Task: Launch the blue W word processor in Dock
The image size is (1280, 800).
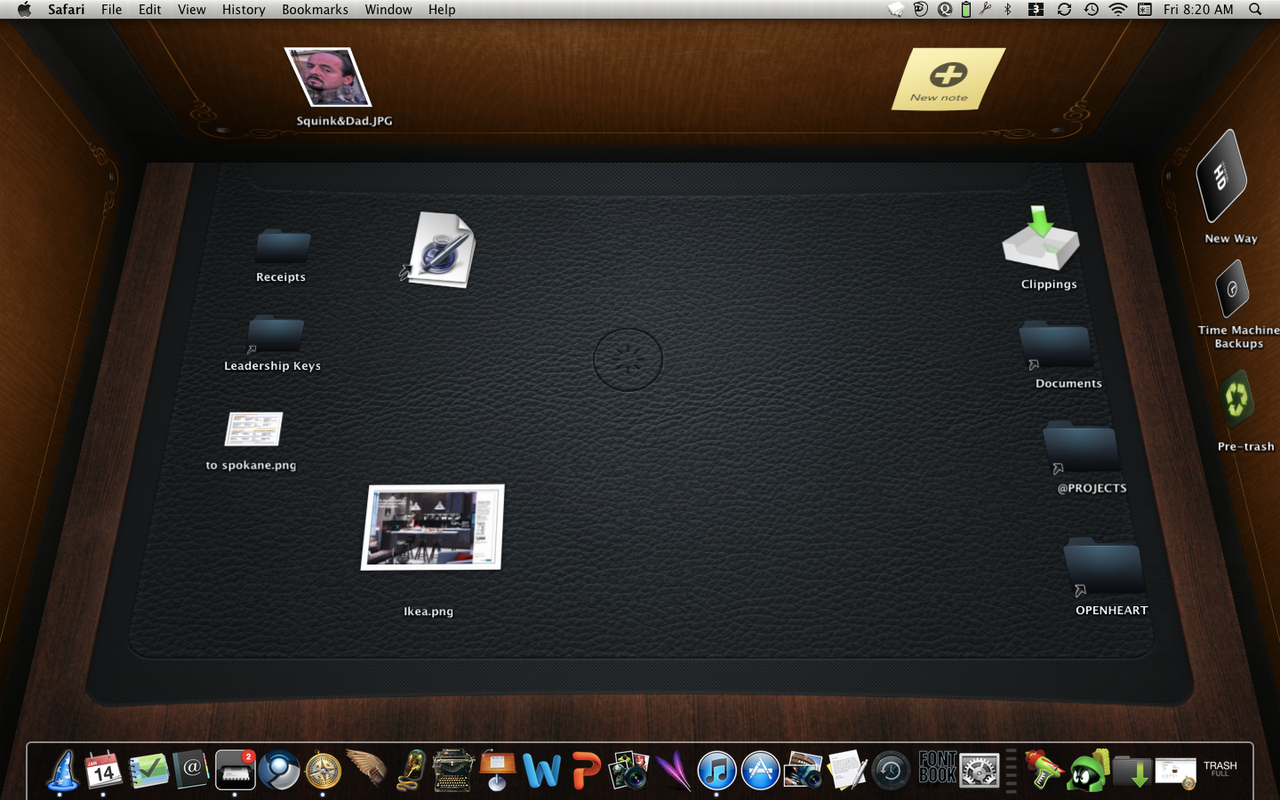Action: [542, 771]
